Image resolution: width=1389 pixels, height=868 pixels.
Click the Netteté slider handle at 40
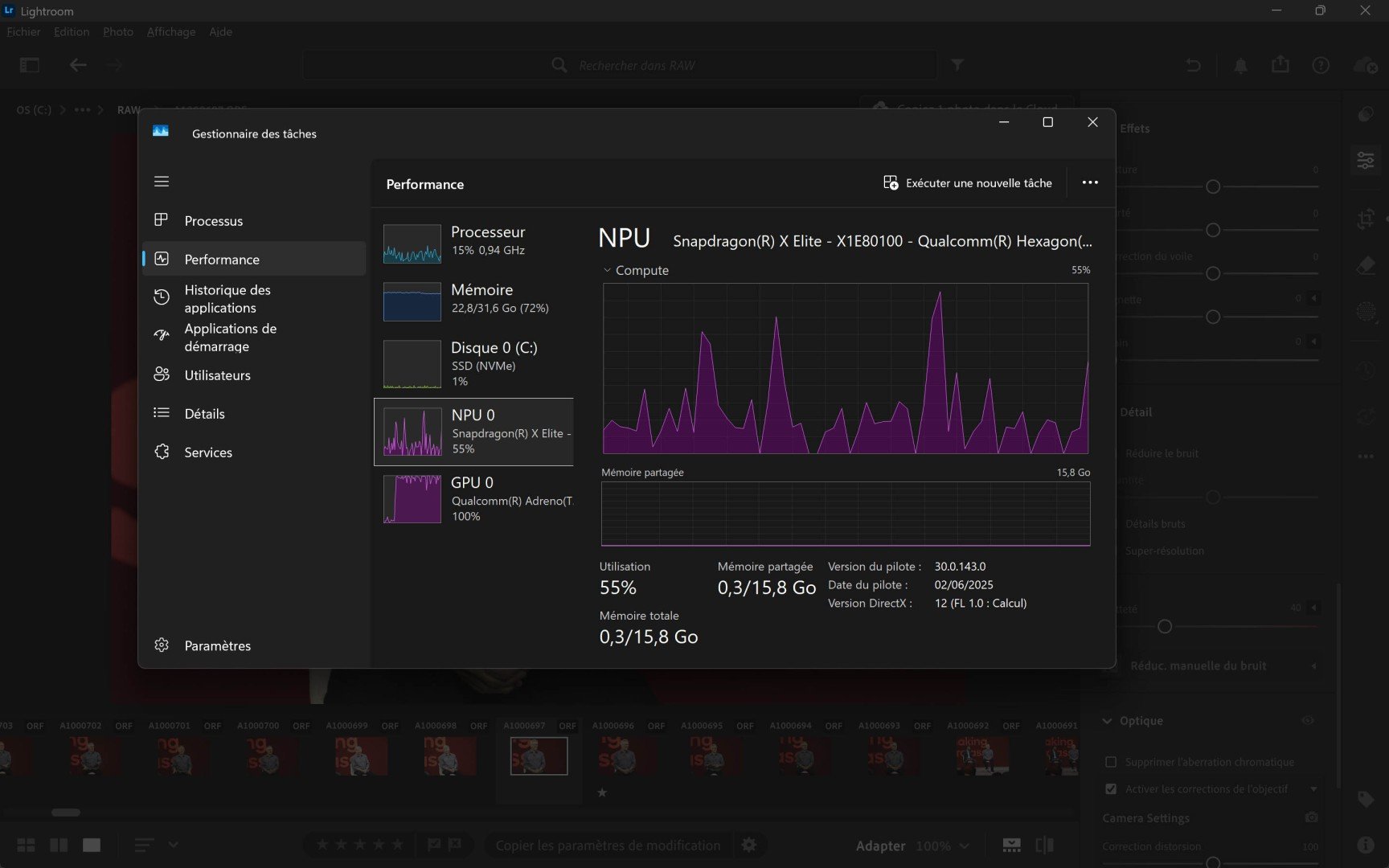[1164, 627]
